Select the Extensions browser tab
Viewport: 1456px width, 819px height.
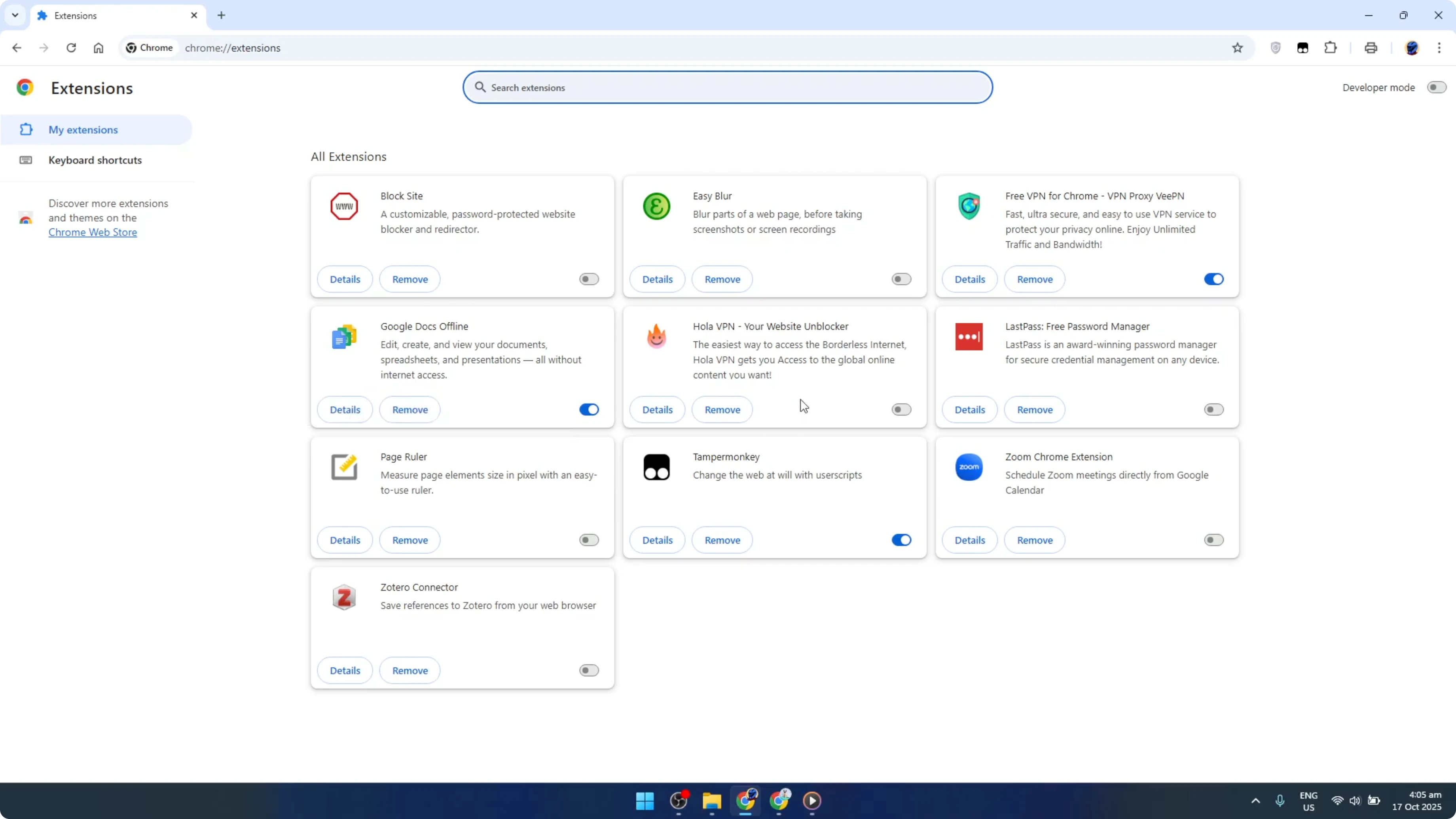tap(118, 16)
